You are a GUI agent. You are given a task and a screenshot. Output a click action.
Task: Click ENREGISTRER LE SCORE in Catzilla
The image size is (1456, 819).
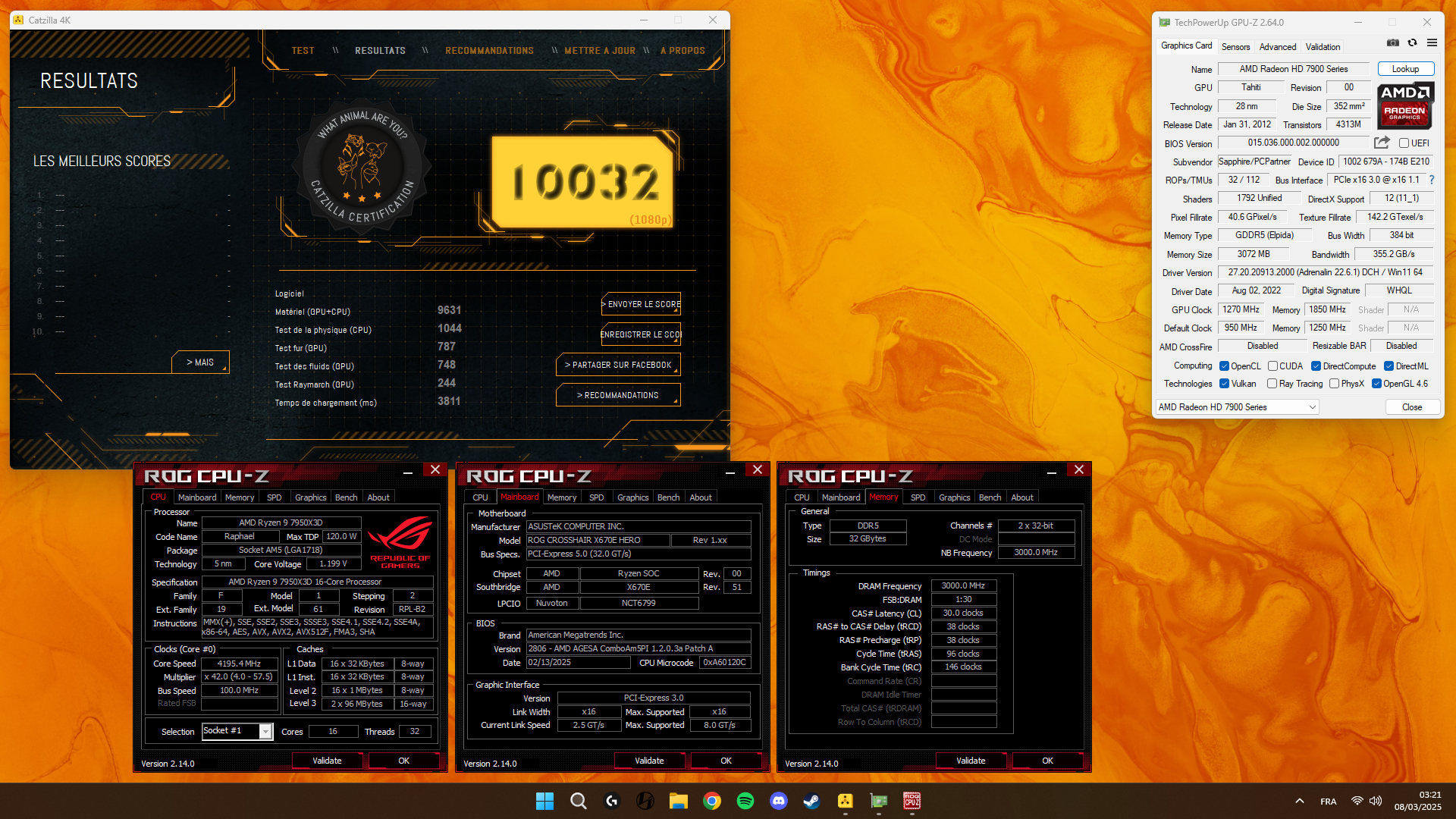click(641, 334)
